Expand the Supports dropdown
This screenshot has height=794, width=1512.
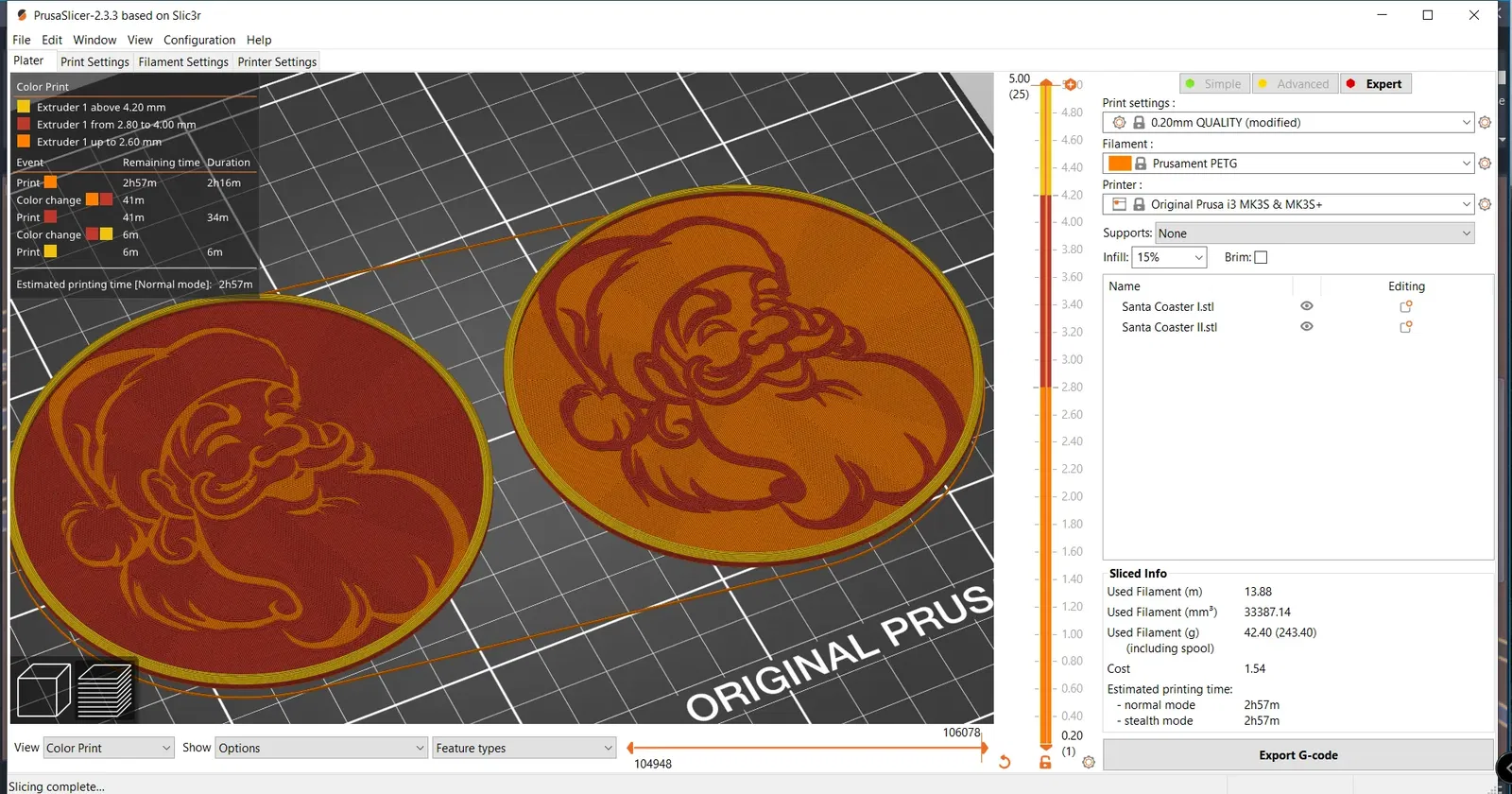point(1314,233)
